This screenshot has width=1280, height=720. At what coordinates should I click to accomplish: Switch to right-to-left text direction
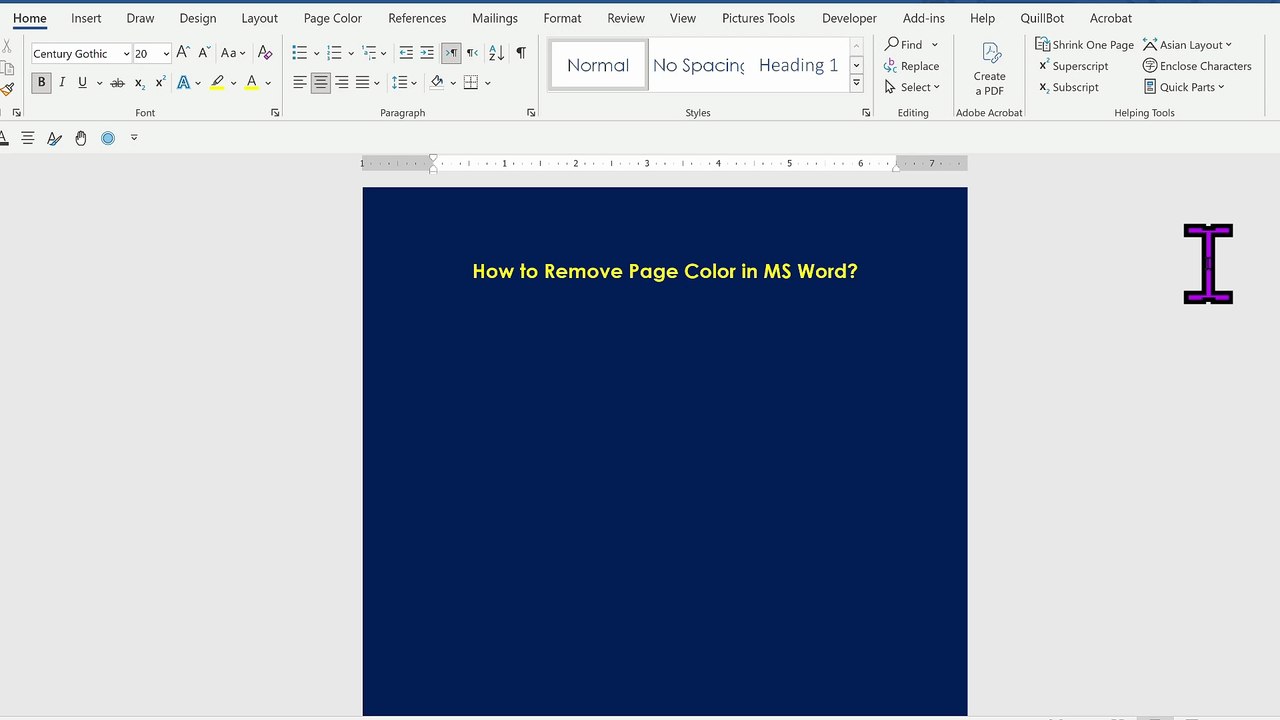pos(472,53)
